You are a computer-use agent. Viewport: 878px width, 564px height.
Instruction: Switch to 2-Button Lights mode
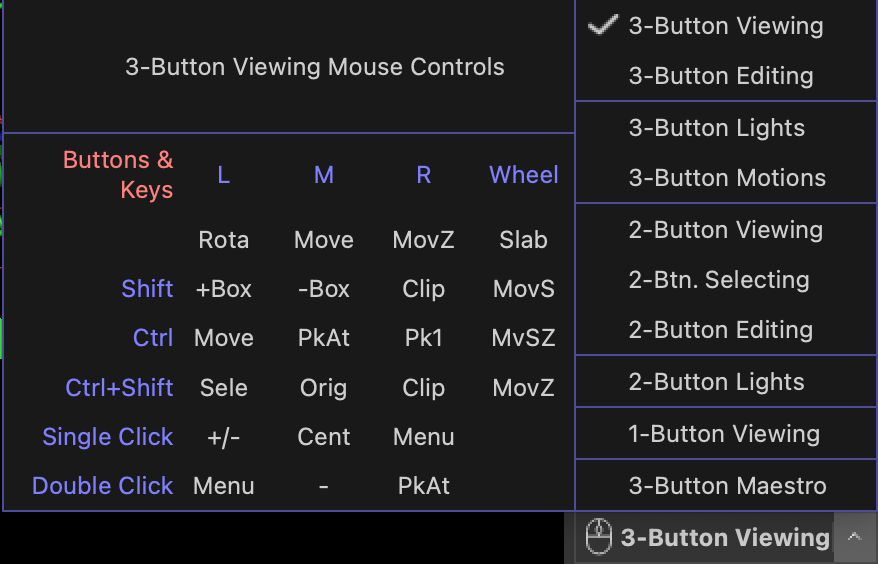[716, 382]
